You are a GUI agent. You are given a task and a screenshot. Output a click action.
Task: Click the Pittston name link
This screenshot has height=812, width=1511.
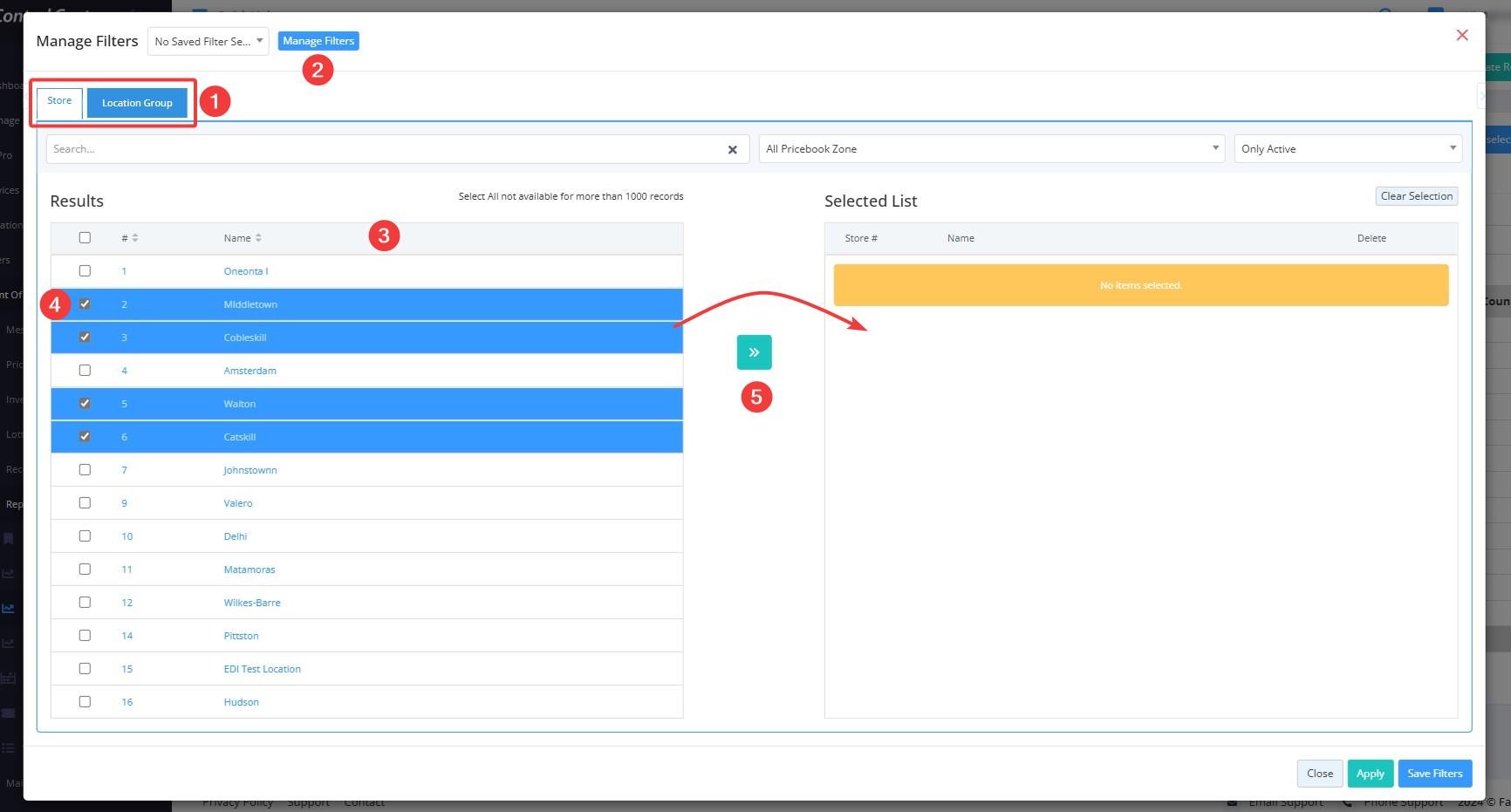pyautogui.click(x=242, y=636)
